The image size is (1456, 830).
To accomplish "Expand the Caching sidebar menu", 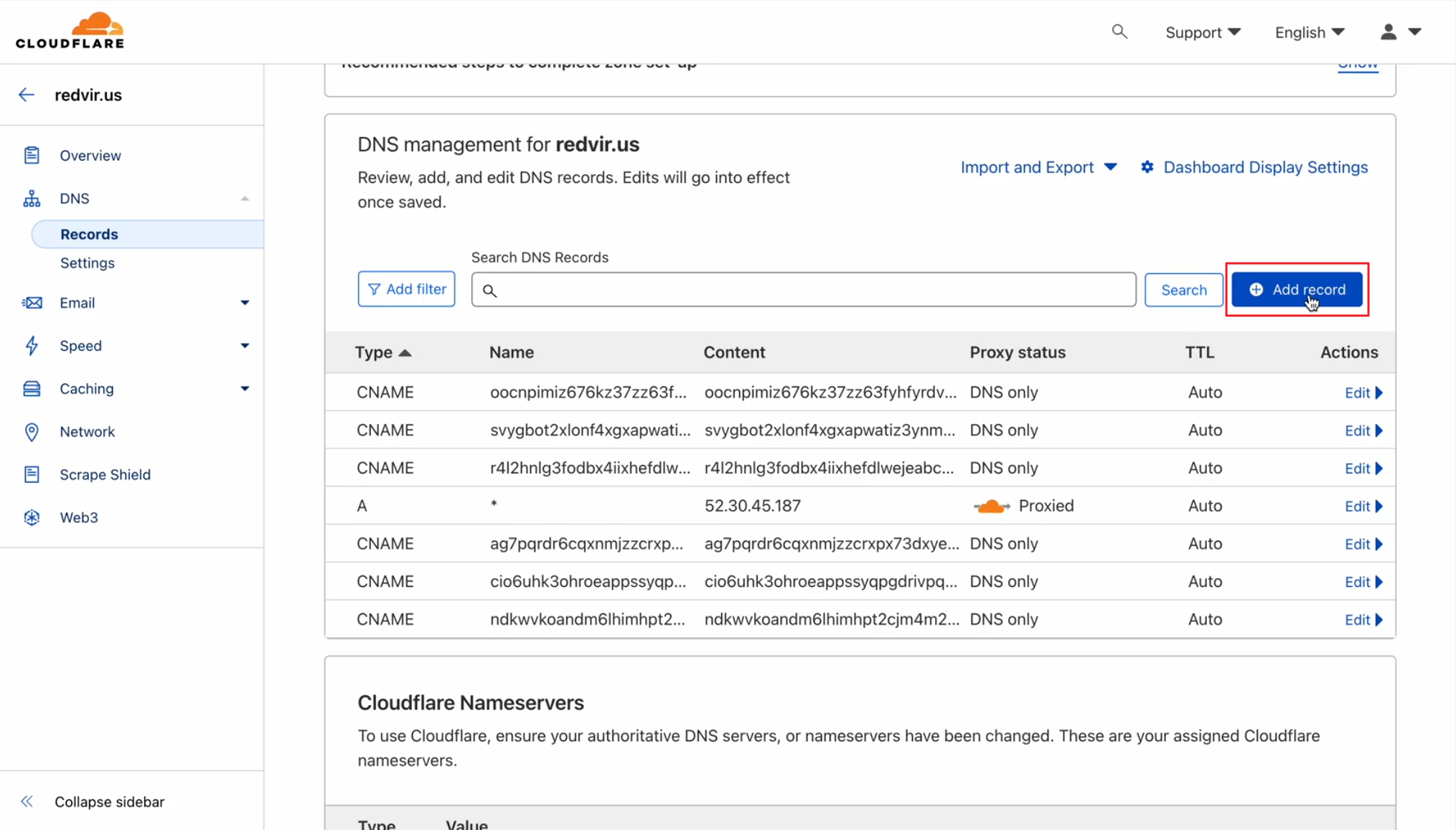I will point(245,389).
